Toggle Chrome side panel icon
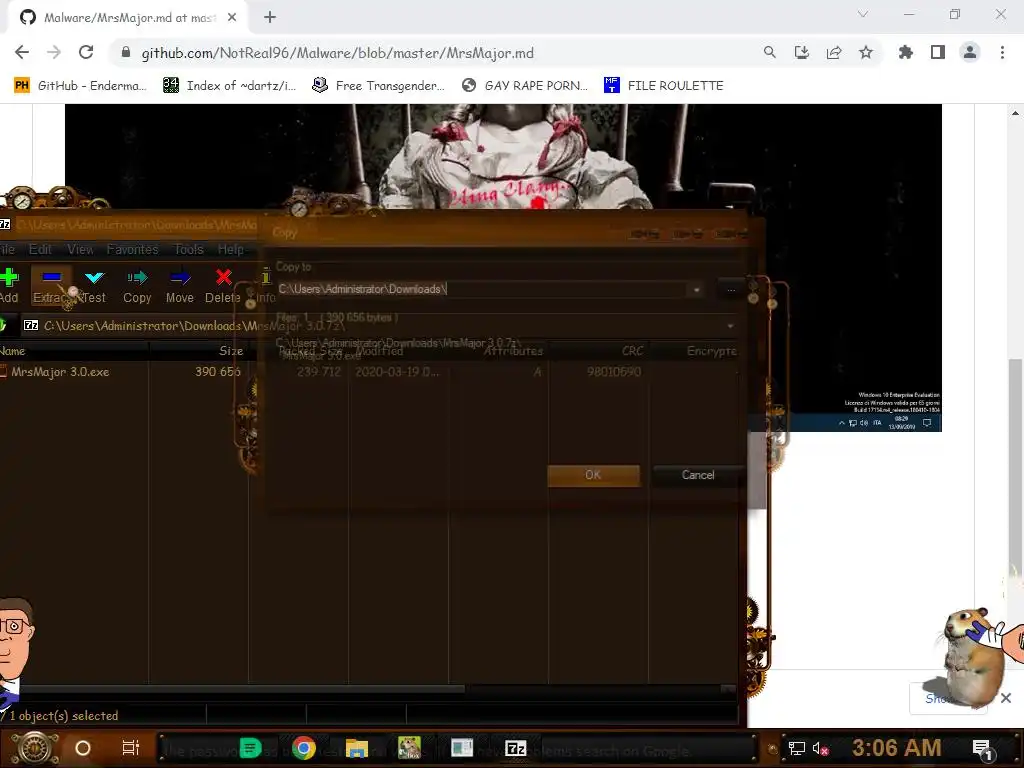Image resolution: width=1024 pixels, height=768 pixels. click(938, 52)
